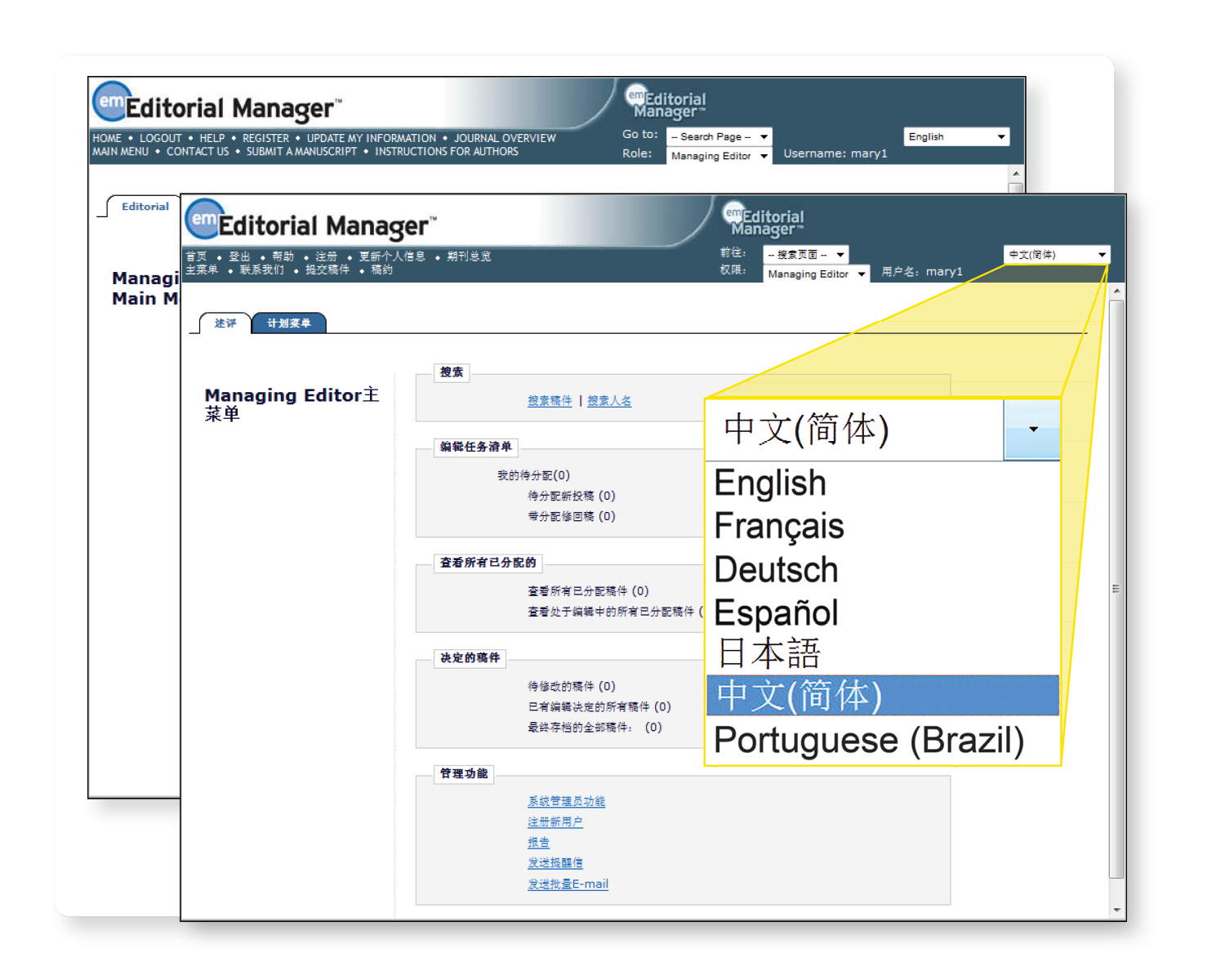This screenshot has width=1225, height=980.
Task: Open the 中文(简体) language dropdown in the header
Action: 1056,255
